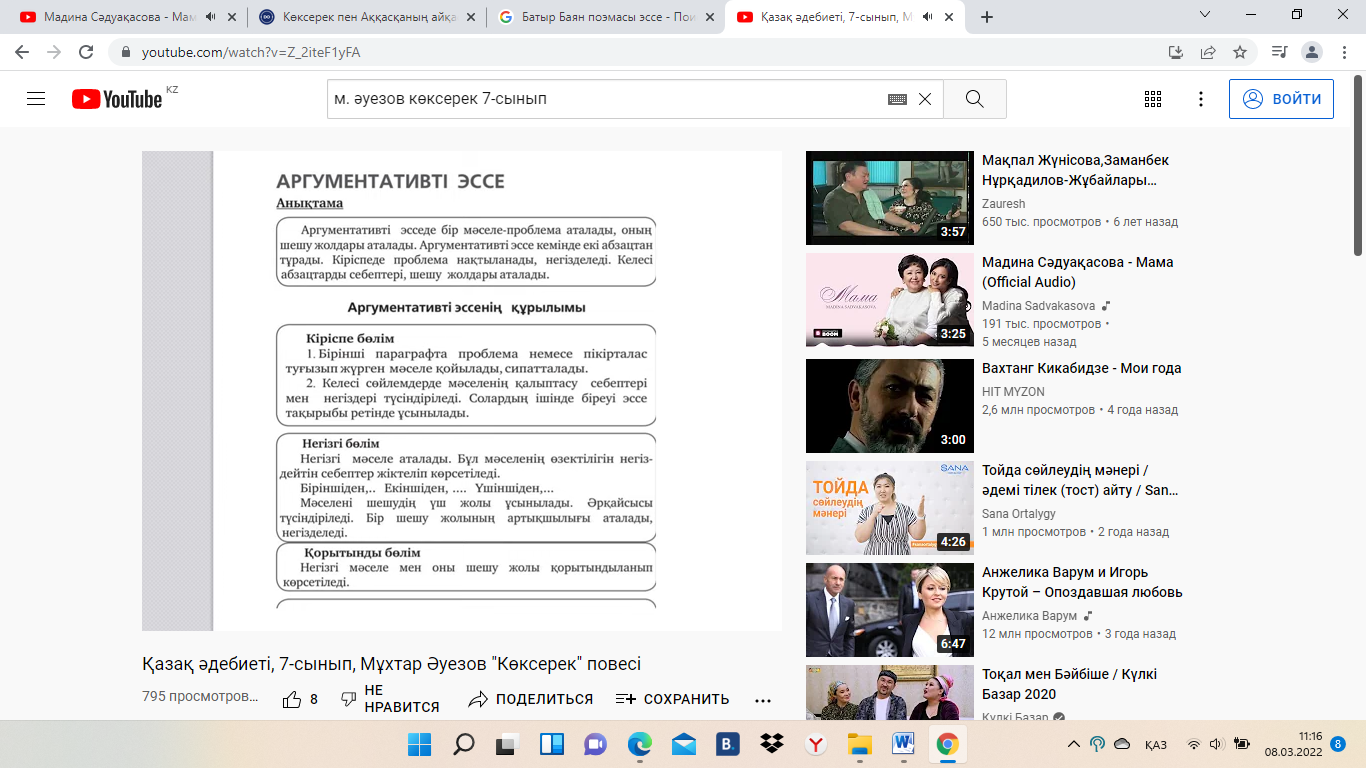Open Chrome media controls icon
Screen dimensions: 1366x768
pyautogui.click(x=1279, y=52)
